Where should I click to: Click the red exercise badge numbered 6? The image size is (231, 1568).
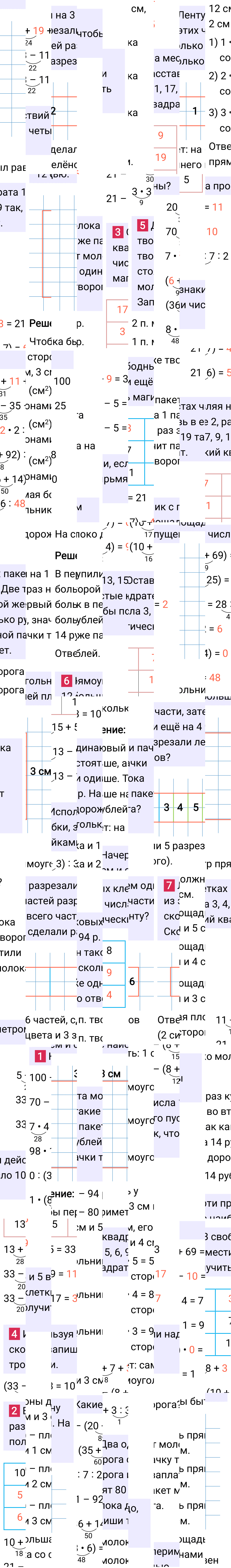(66, 680)
